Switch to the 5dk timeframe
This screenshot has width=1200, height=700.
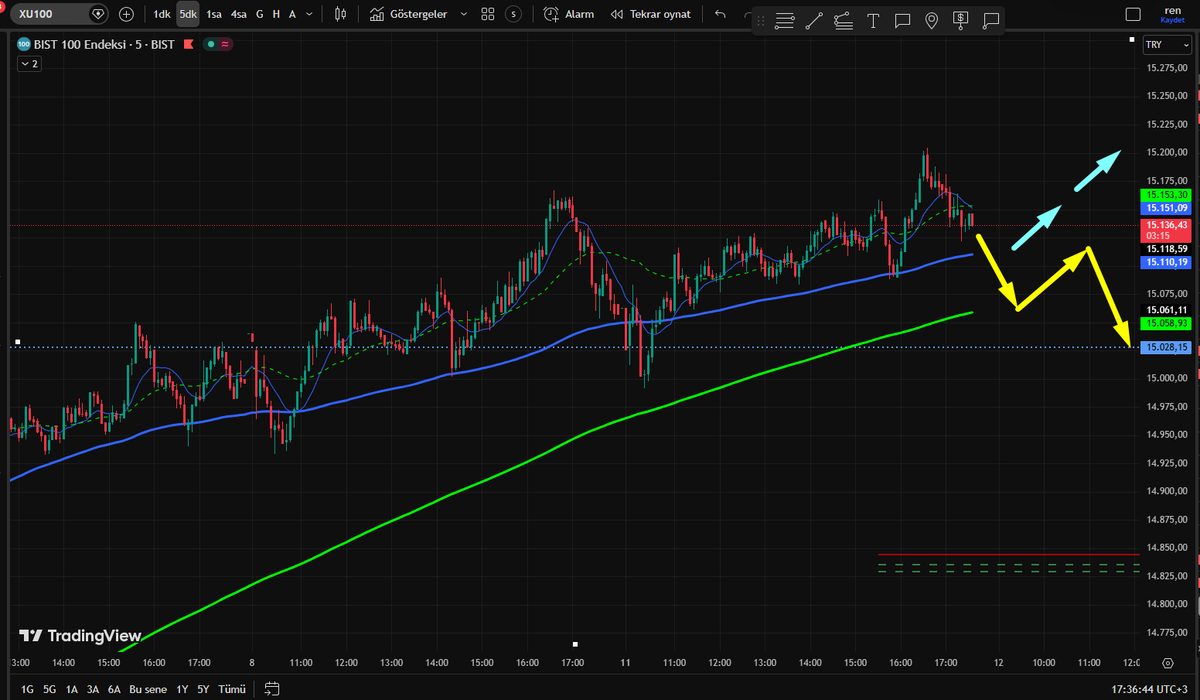(x=188, y=14)
